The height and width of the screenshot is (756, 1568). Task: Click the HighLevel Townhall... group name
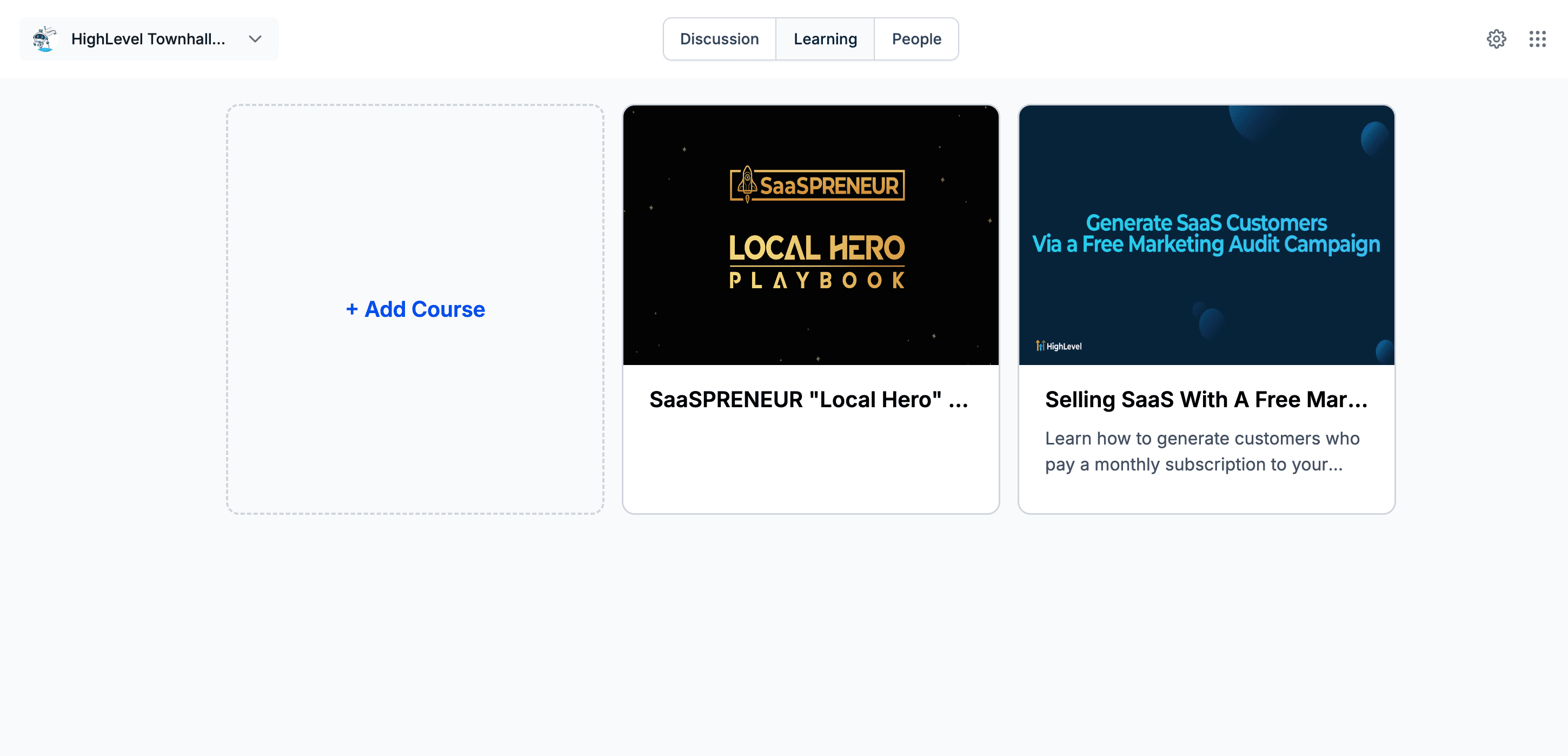click(148, 39)
